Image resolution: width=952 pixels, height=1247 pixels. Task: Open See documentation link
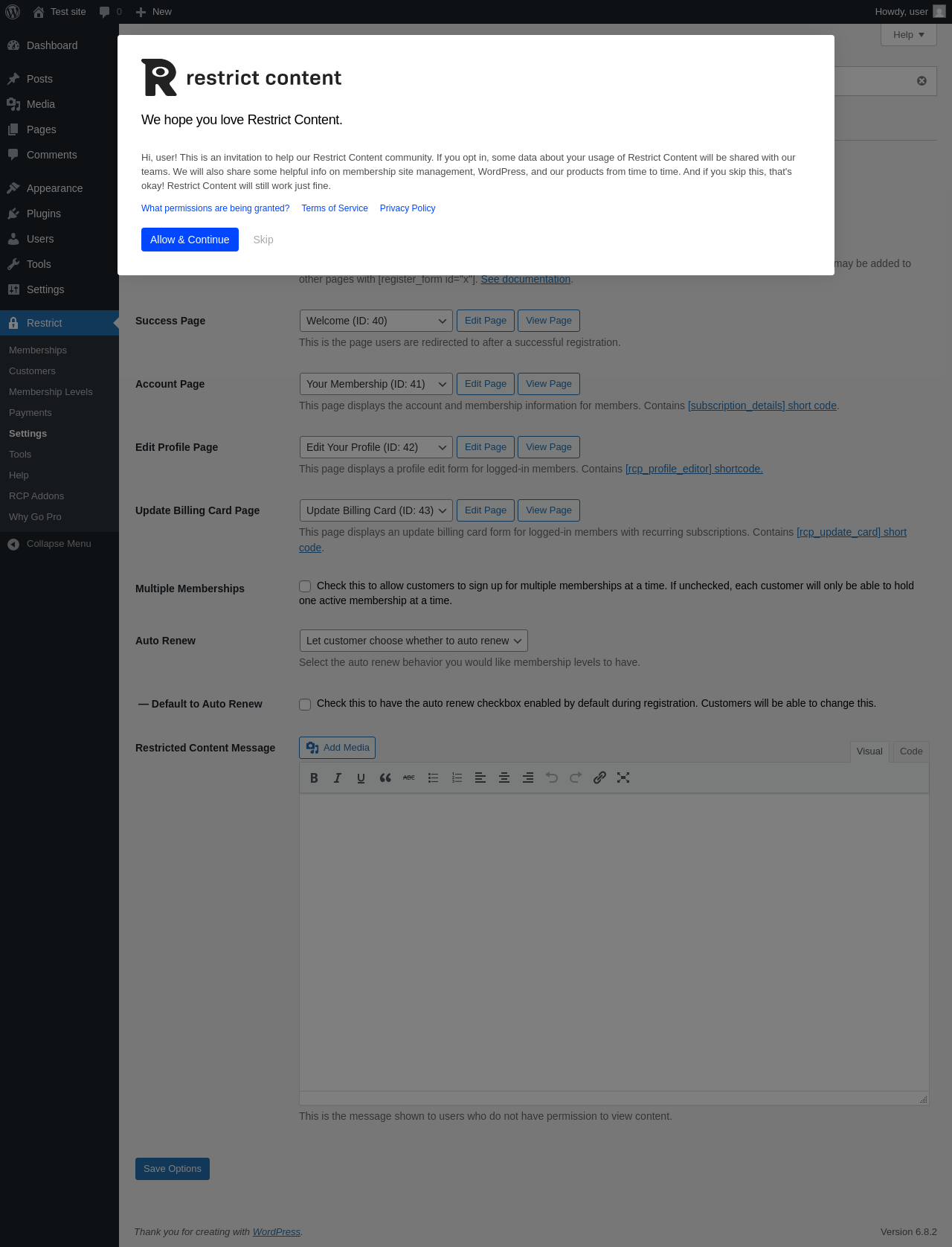coord(526,279)
